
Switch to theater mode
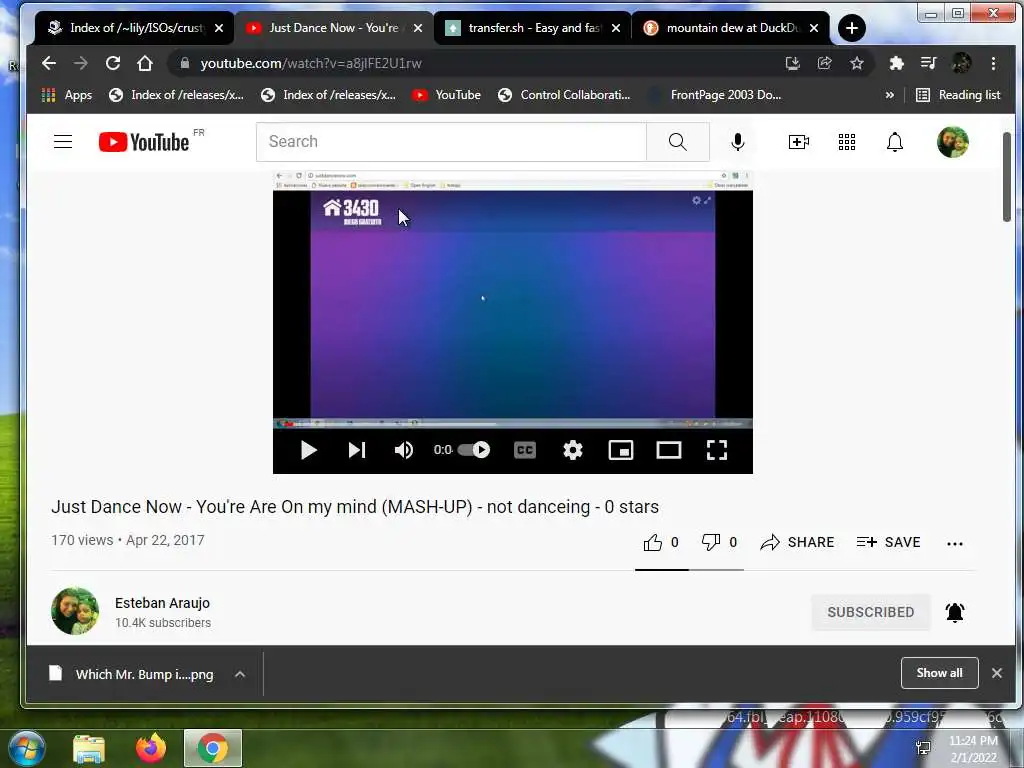point(669,450)
